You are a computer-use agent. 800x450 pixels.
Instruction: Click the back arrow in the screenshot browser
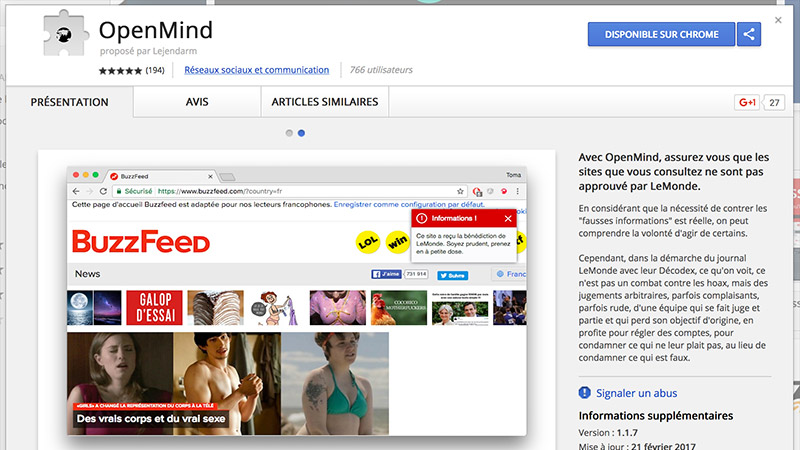coord(76,191)
